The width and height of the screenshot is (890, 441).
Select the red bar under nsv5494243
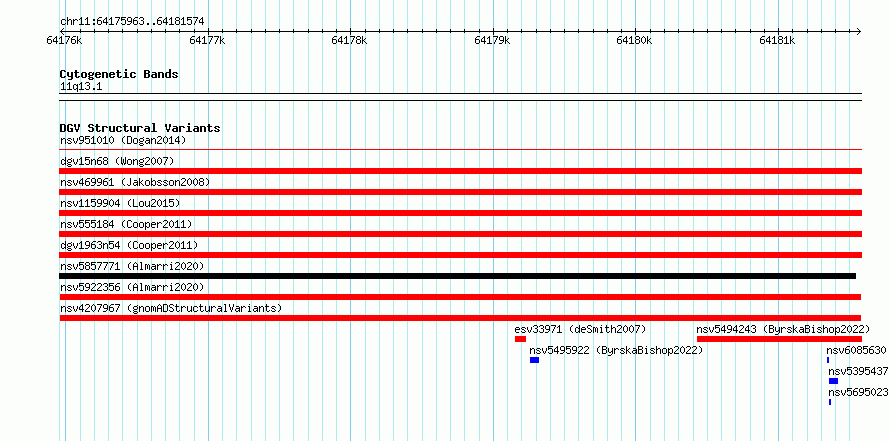(x=779, y=339)
